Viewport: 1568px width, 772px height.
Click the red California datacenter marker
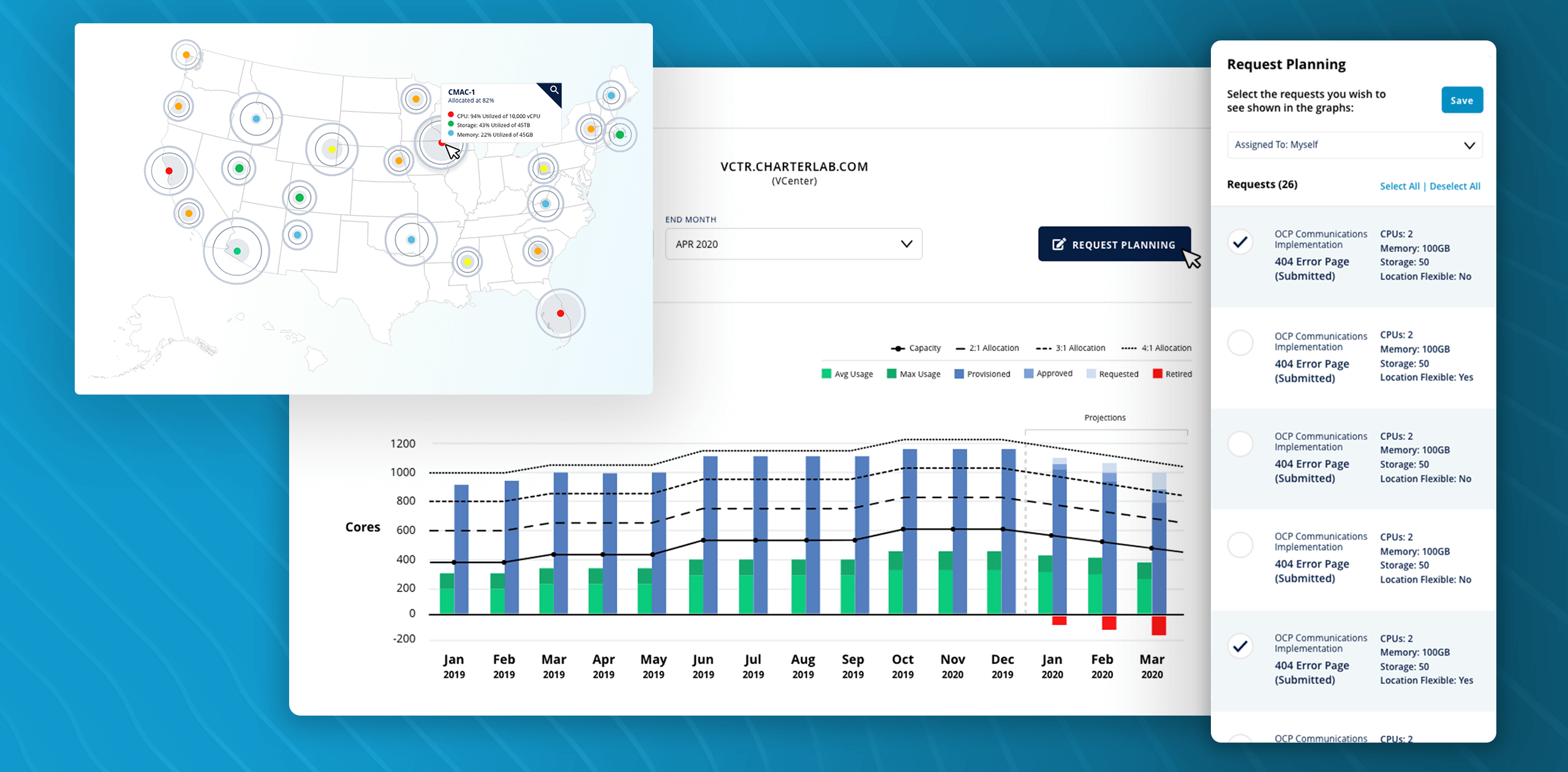click(169, 171)
